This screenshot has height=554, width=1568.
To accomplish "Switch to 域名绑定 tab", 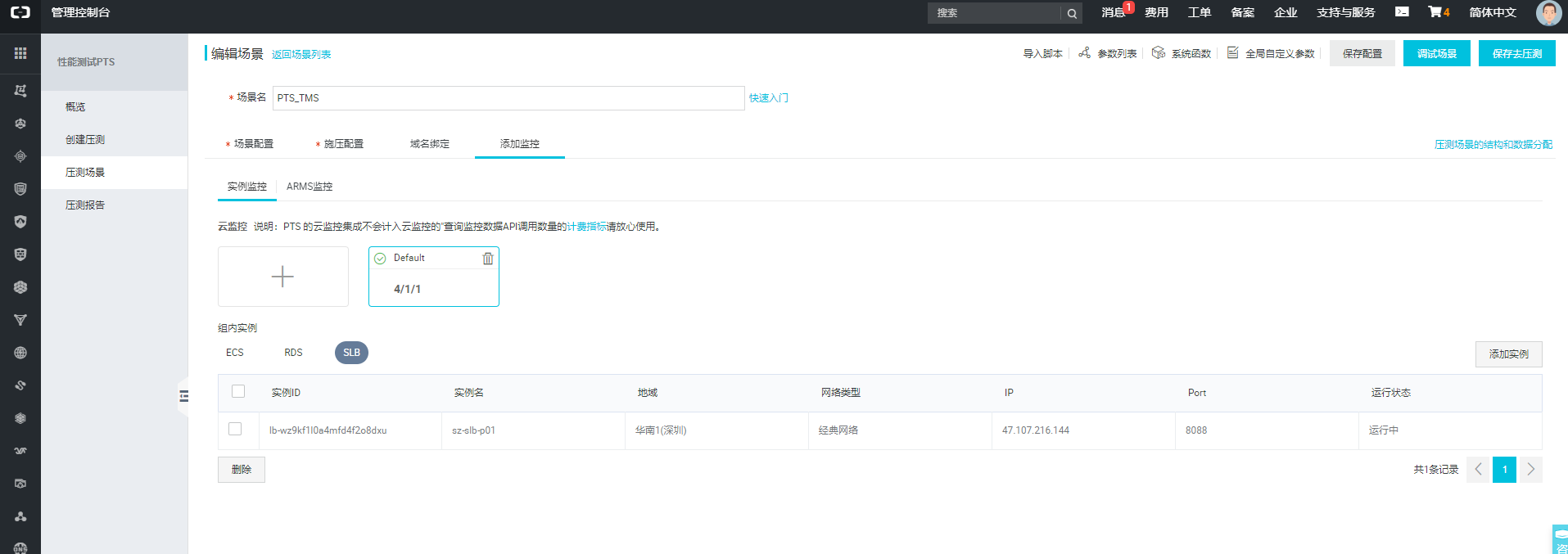I will (x=430, y=144).
